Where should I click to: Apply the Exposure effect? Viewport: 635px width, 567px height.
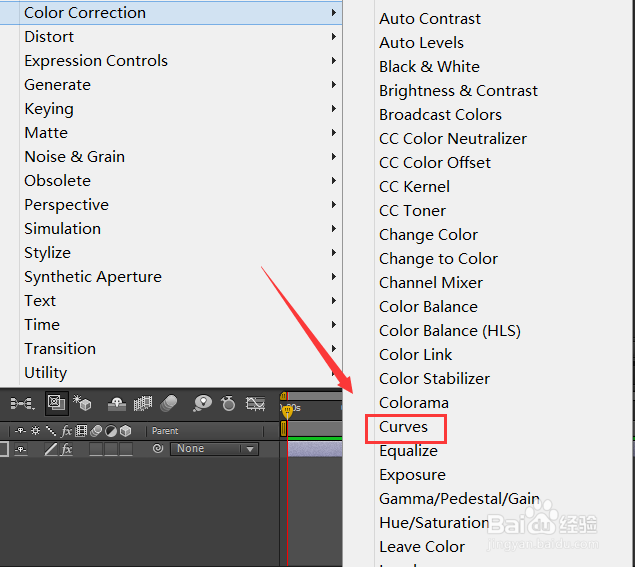coord(412,475)
